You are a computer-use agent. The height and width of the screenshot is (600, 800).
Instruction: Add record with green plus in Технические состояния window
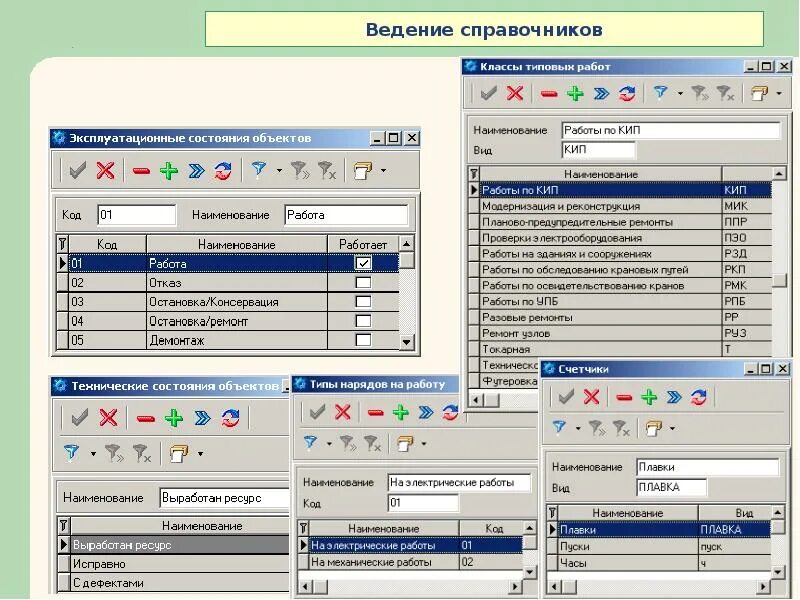click(x=174, y=418)
